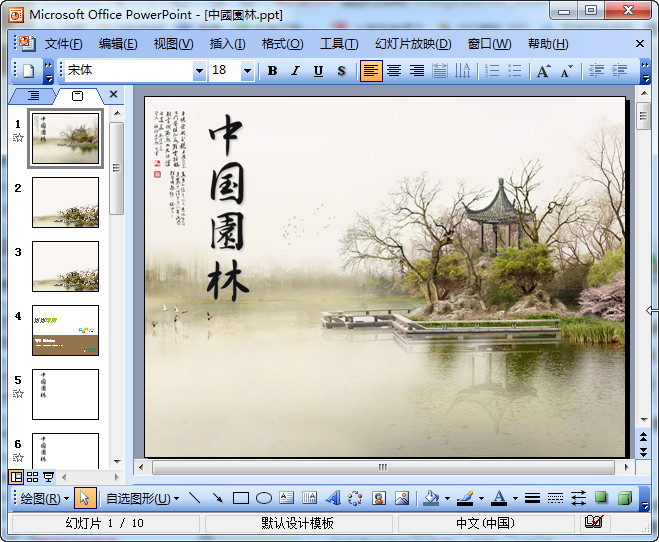This screenshot has height=542, width=659.
Task: Select the Line drawing tool
Action: pos(194,498)
